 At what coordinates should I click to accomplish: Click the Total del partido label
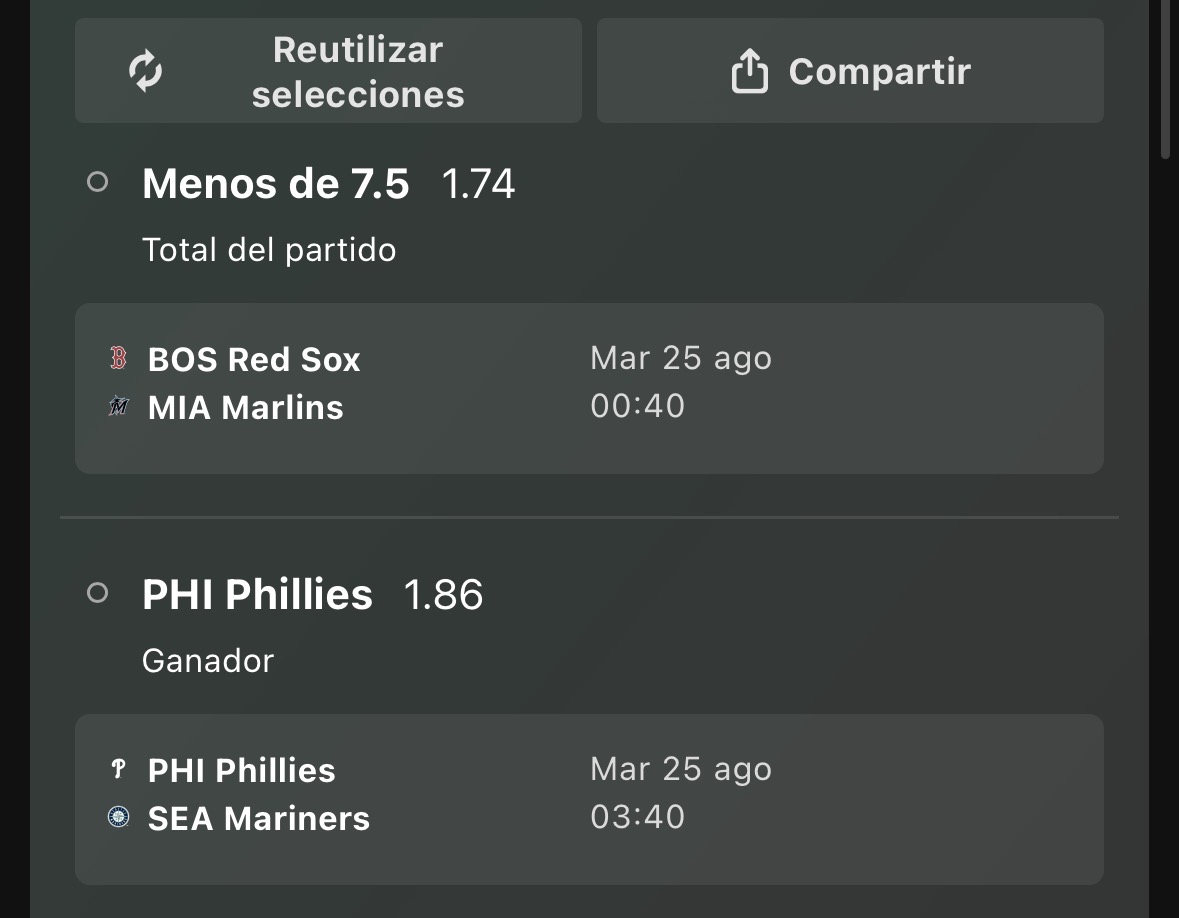pos(269,250)
